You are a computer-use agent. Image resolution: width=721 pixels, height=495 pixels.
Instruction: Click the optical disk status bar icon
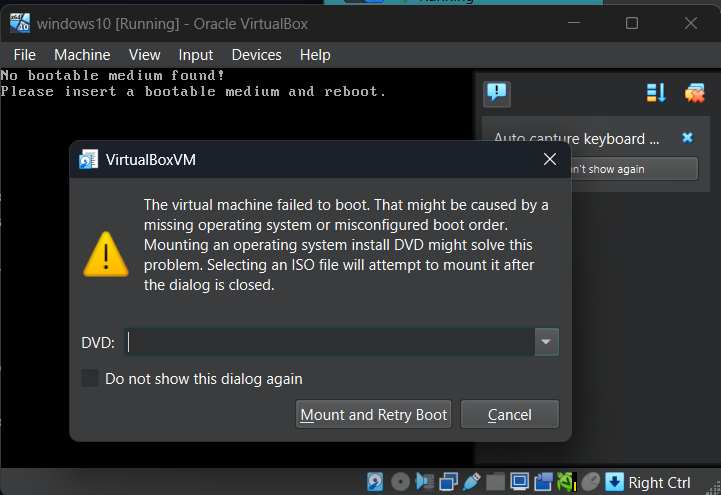(400, 482)
